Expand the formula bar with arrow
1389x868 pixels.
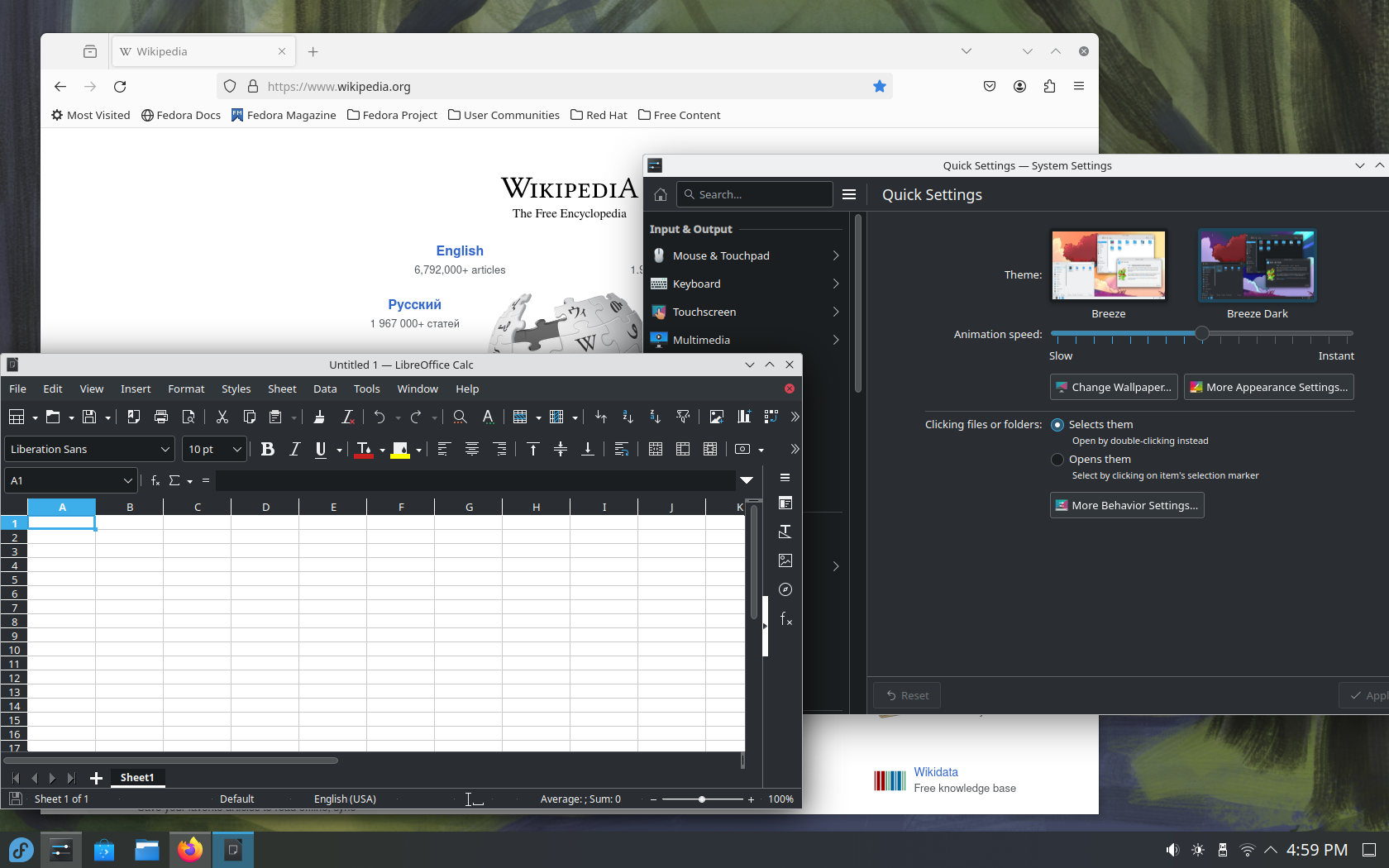(x=747, y=480)
